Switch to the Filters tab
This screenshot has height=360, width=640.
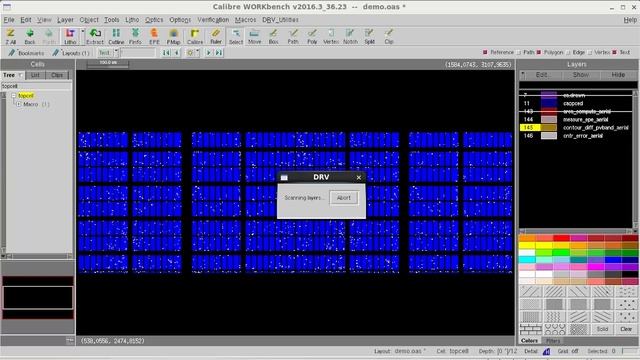(x=553, y=341)
